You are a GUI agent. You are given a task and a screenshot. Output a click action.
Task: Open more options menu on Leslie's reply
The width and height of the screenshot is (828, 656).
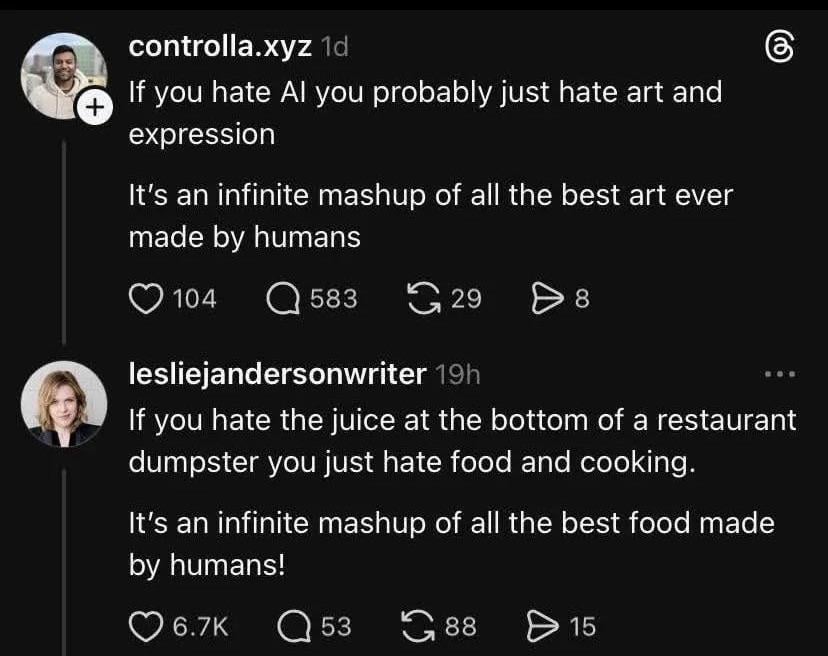coord(778,375)
